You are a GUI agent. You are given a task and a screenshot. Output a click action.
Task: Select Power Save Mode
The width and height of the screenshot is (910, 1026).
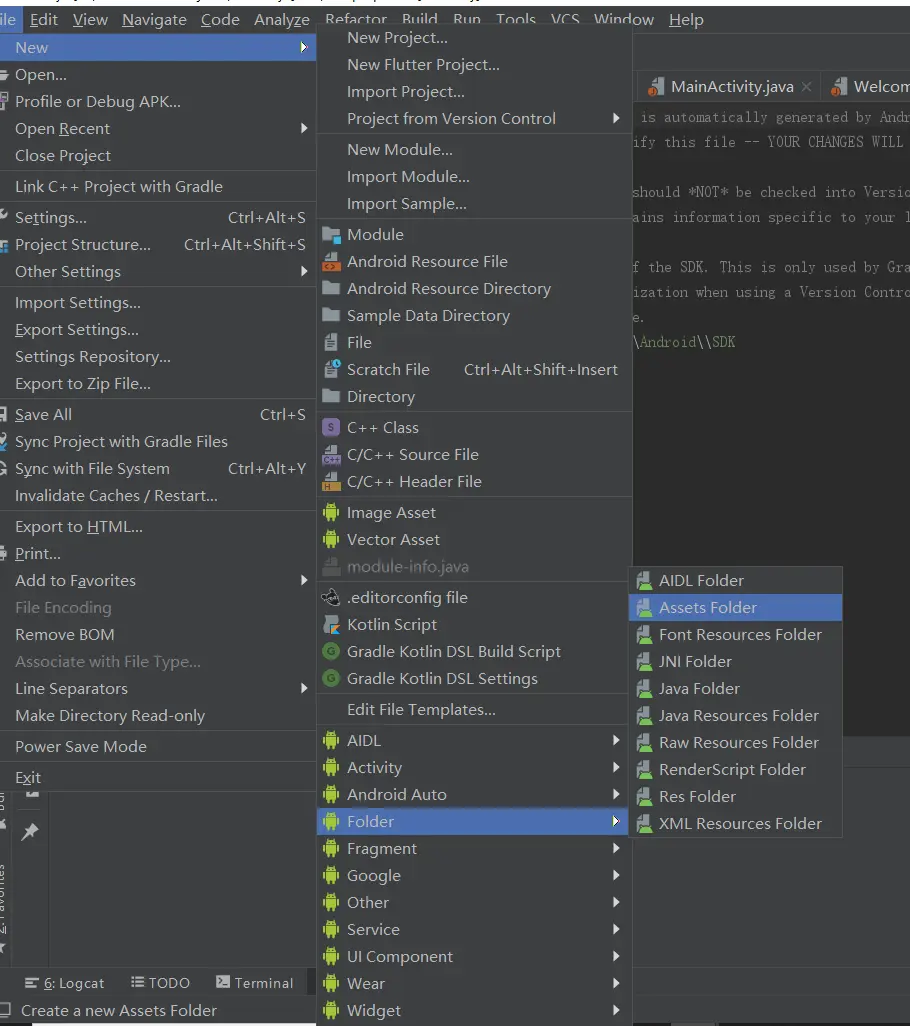coord(158,747)
